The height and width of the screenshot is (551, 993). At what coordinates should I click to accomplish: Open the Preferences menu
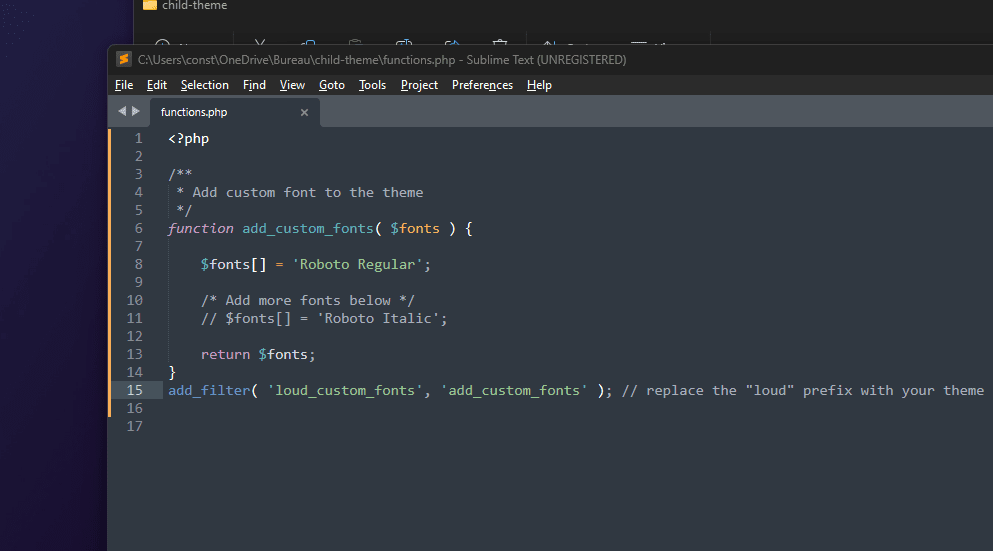click(x=482, y=85)
